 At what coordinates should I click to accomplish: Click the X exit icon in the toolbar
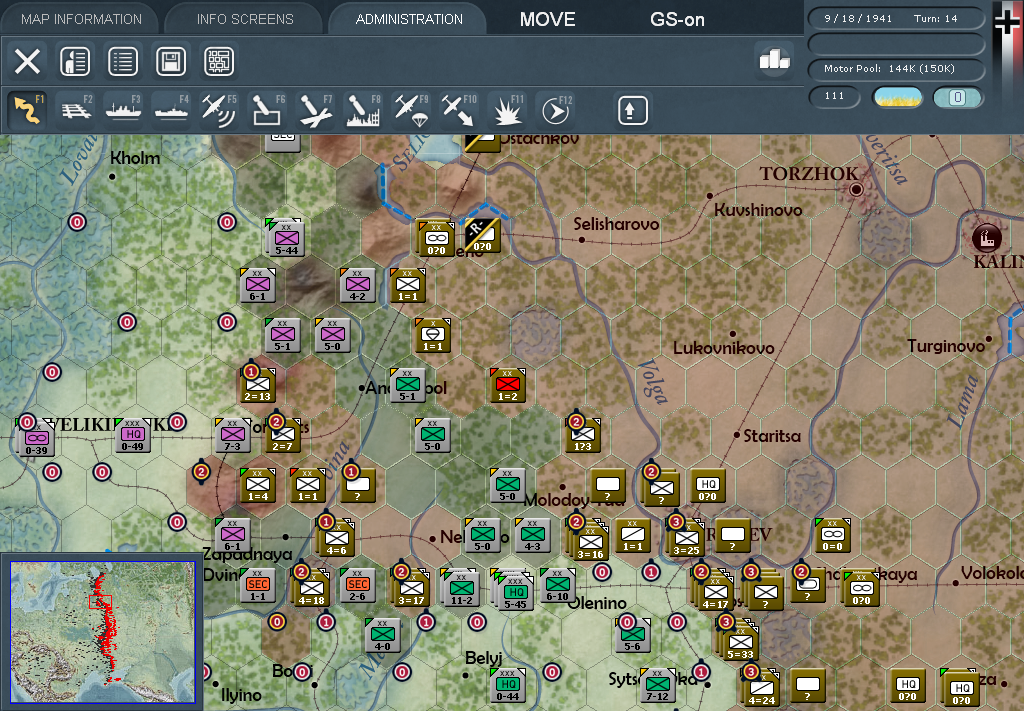coord(27,62)
